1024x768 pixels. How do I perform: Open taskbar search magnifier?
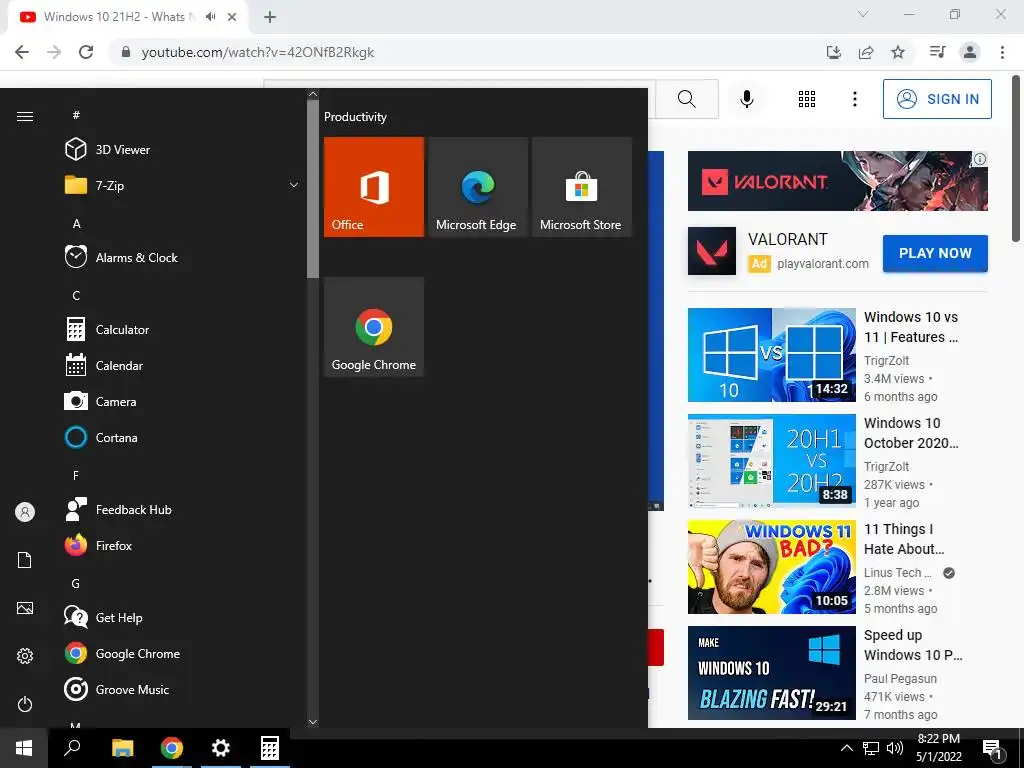(x=72, y=748)
